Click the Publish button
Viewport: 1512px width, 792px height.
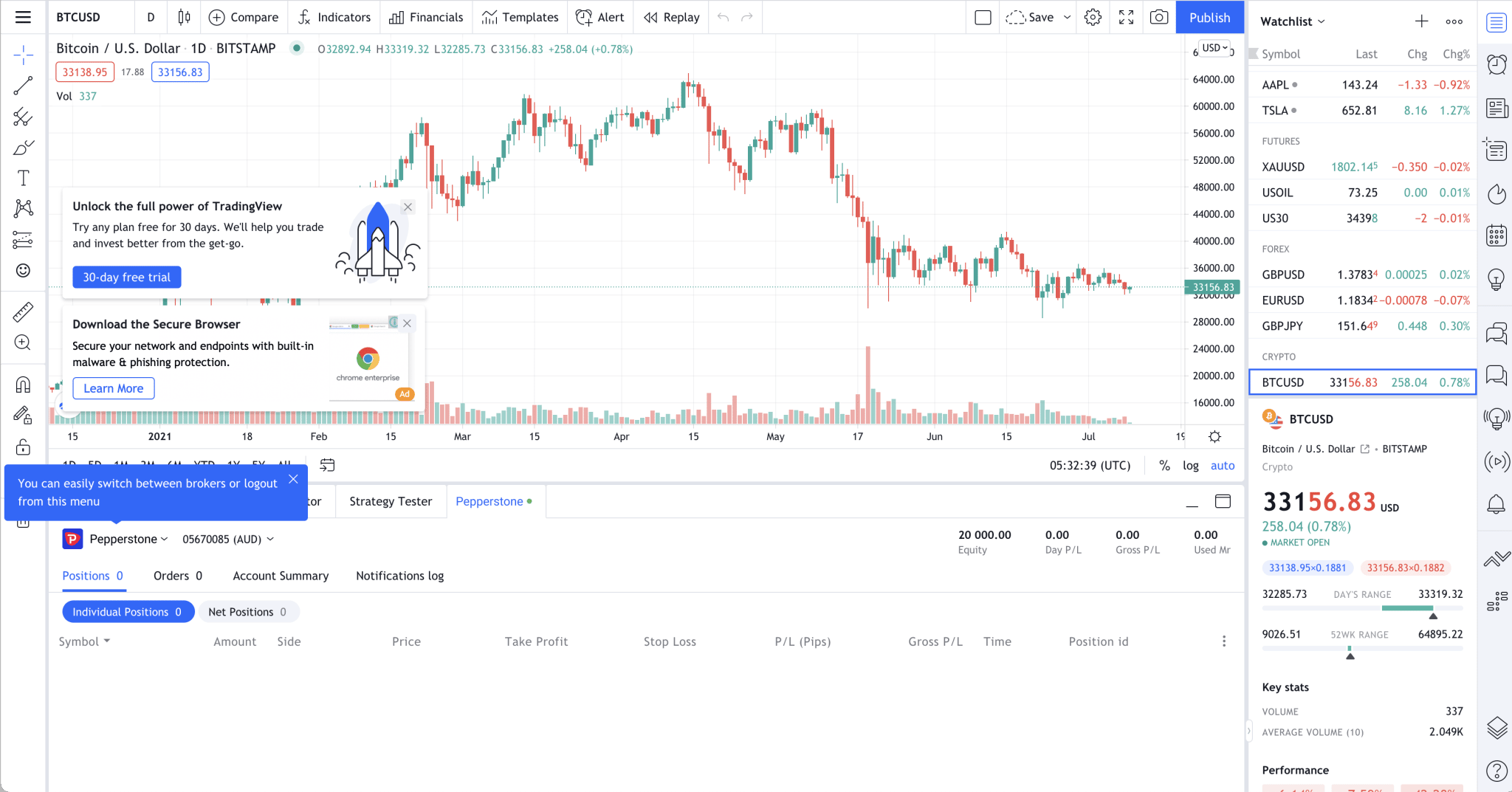[1209, 17]
